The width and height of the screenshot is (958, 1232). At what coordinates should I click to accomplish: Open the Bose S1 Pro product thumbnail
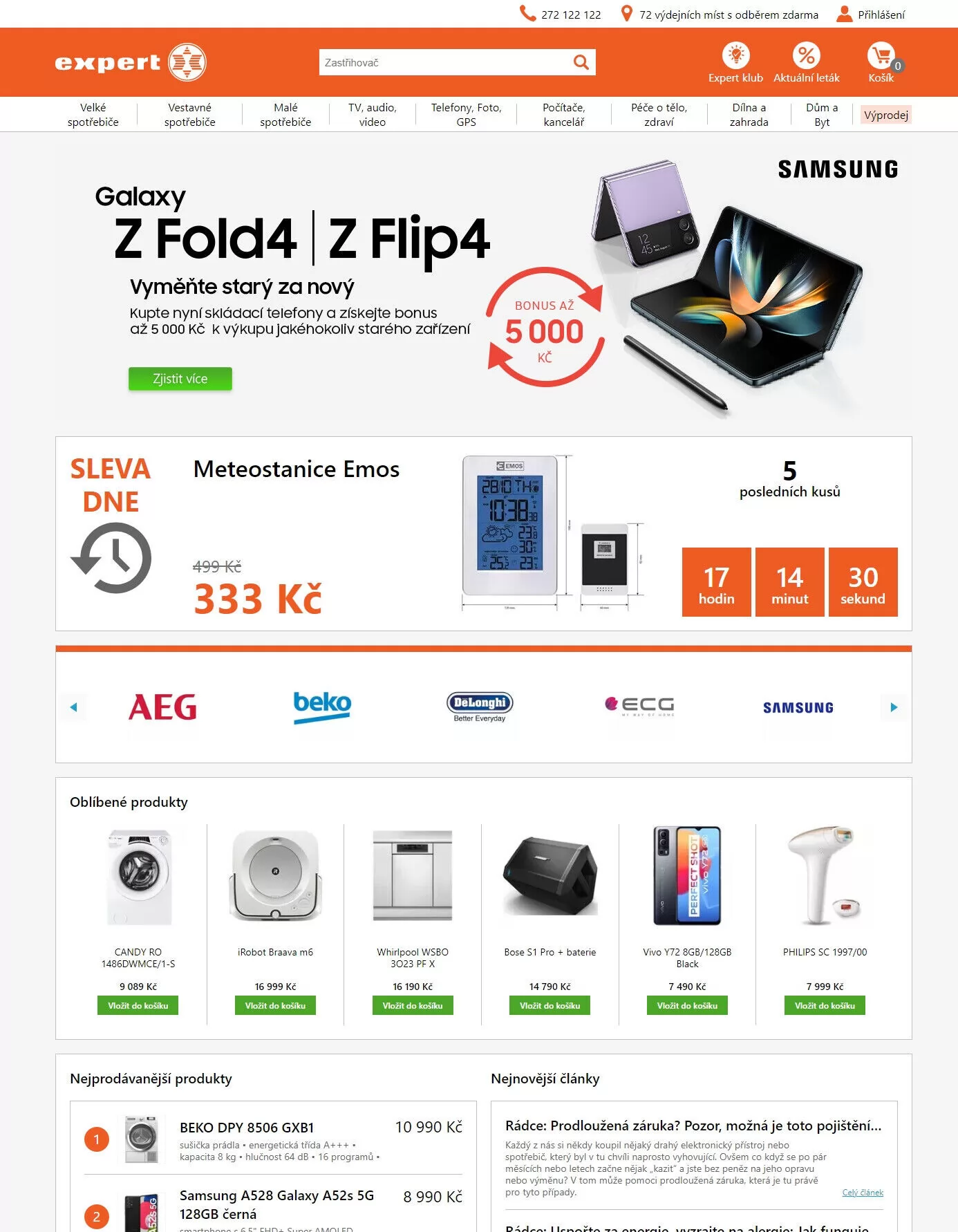(550, 876)
